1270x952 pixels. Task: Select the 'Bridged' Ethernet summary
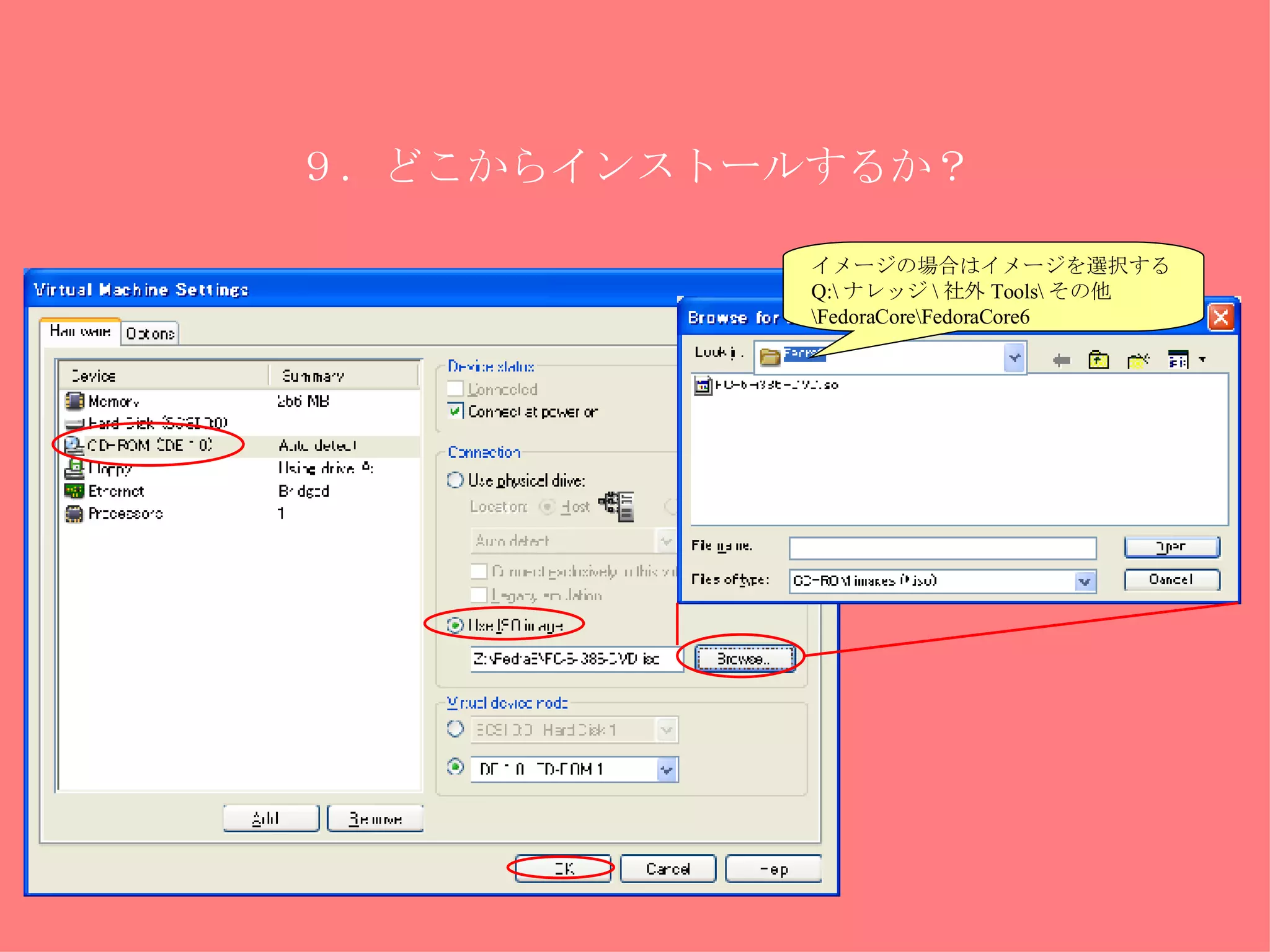pos(304,491)
